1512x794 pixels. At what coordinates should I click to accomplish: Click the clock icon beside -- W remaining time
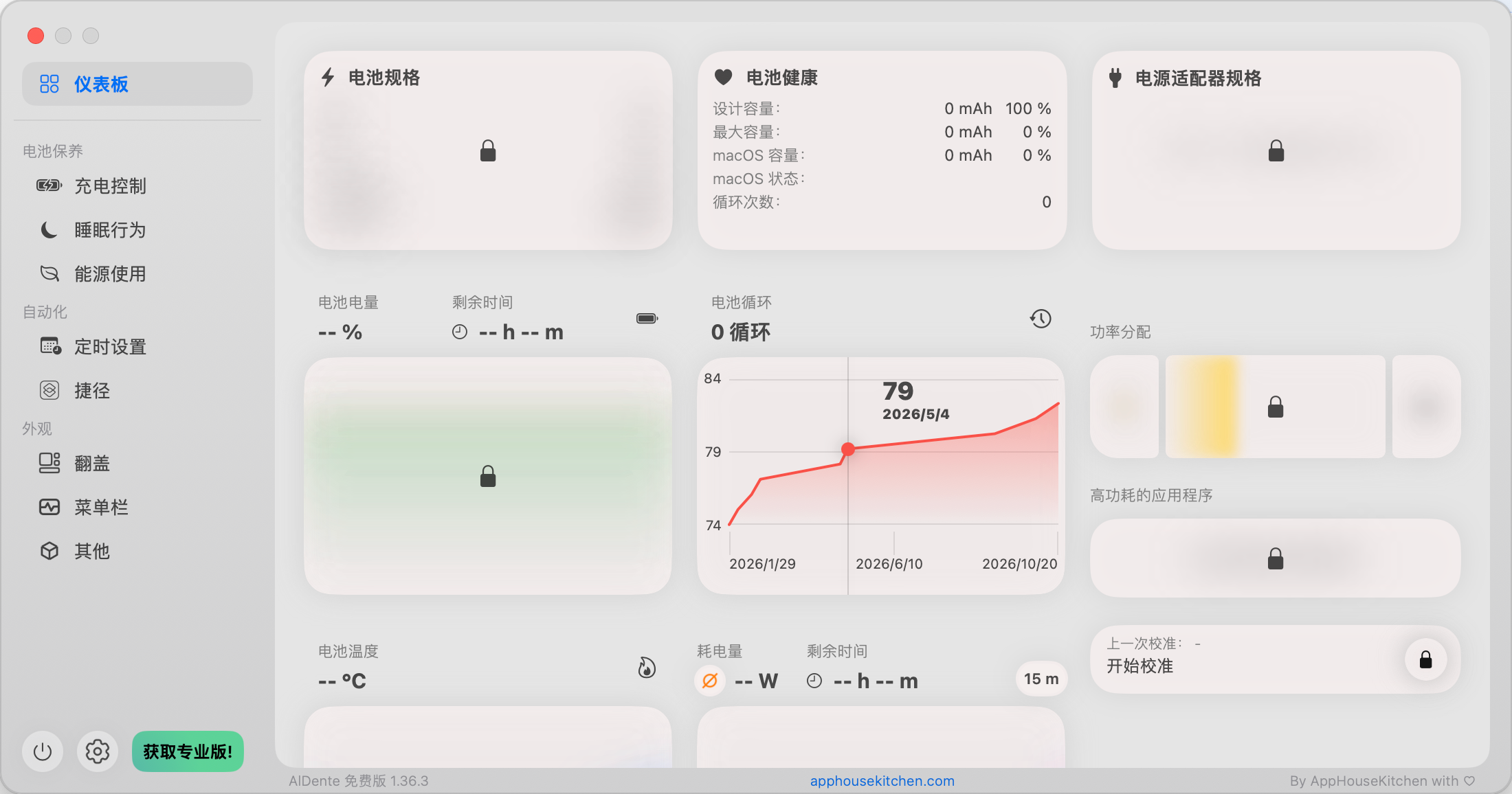click(x=814, y=681)
